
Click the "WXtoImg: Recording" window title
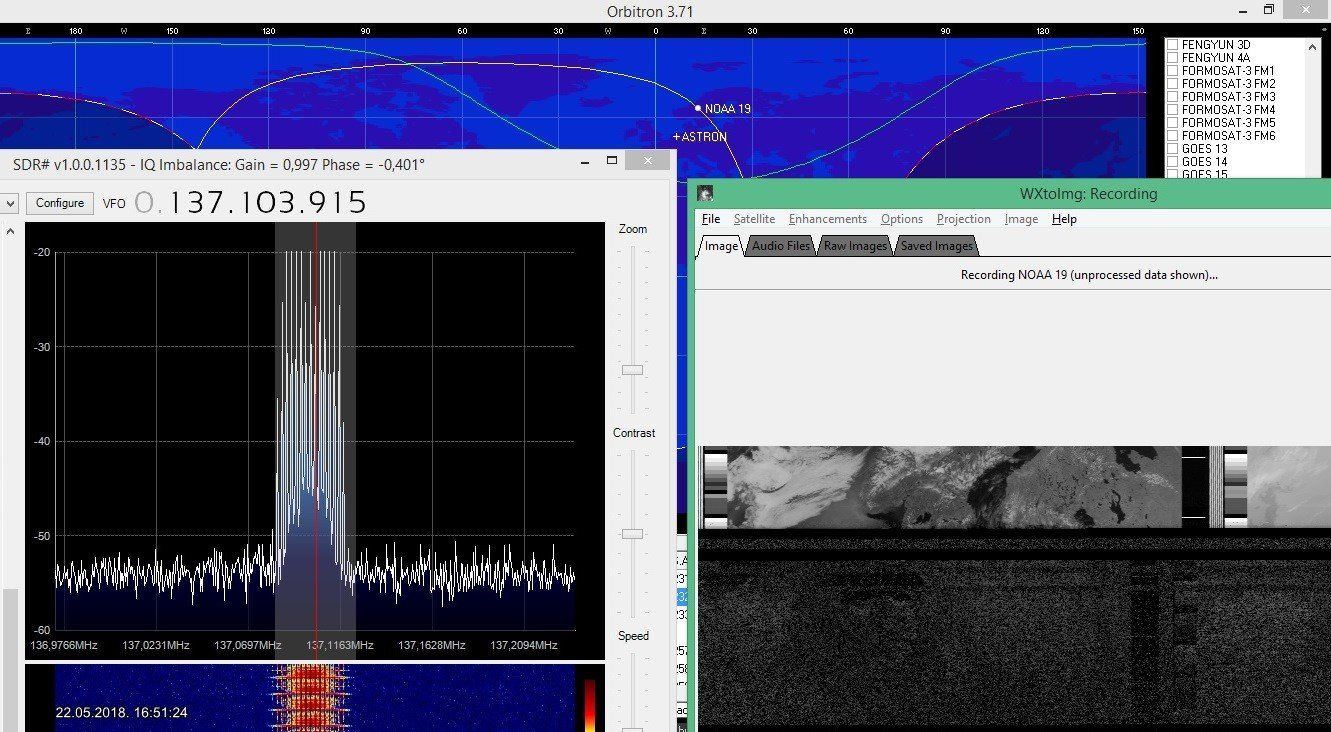(1088, 194)
